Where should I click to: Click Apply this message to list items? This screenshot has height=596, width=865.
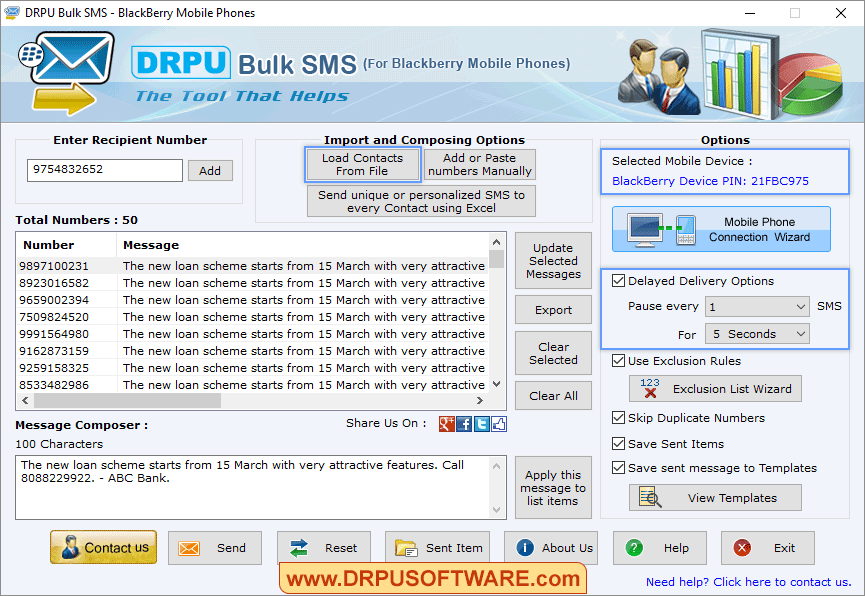553,487
